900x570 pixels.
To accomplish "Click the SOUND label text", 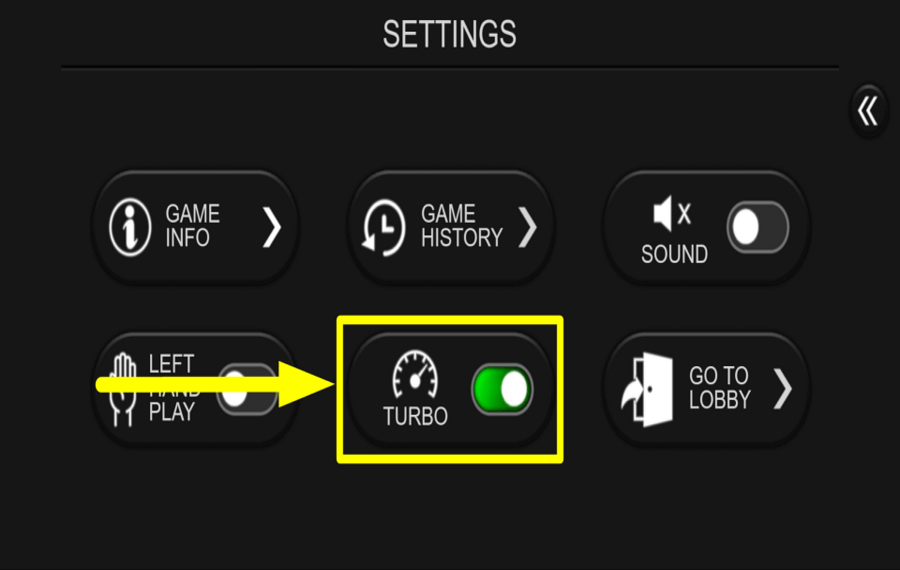I will click(x=674, y=254).
